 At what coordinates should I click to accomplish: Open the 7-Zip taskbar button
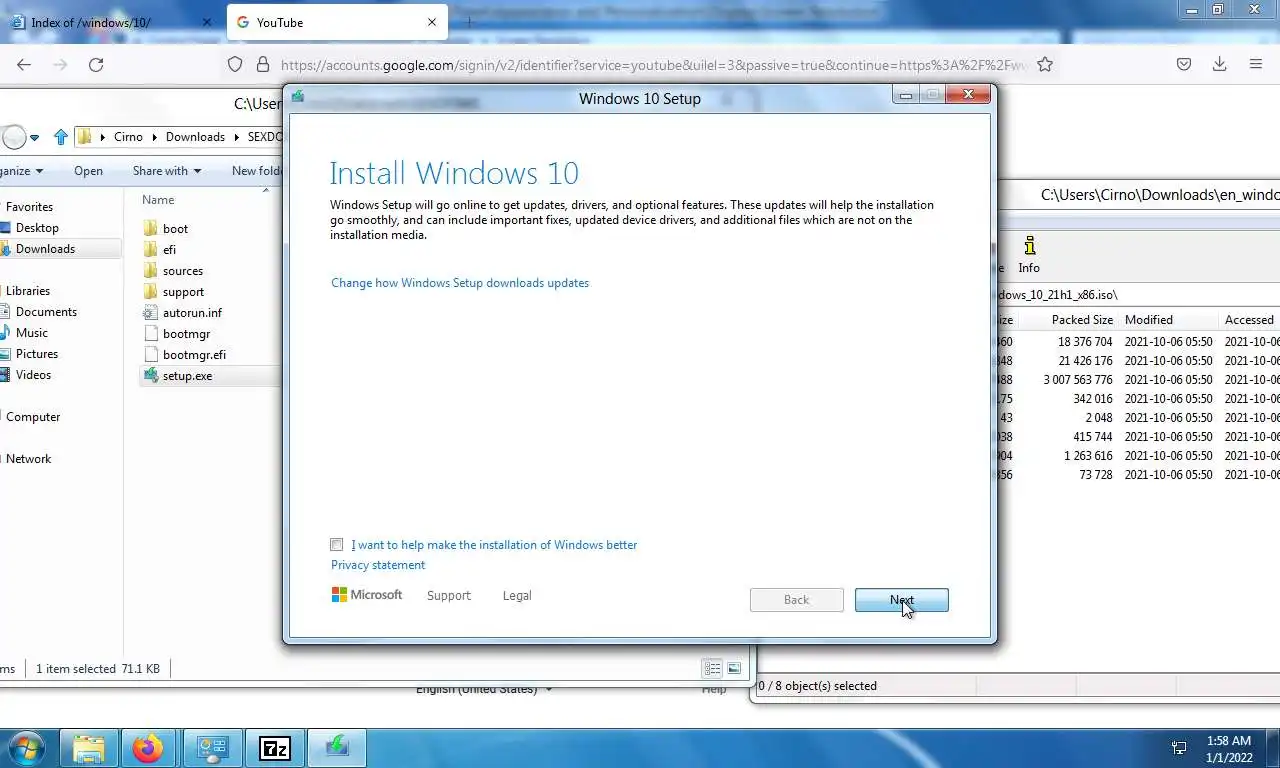(x=275, y=748)
